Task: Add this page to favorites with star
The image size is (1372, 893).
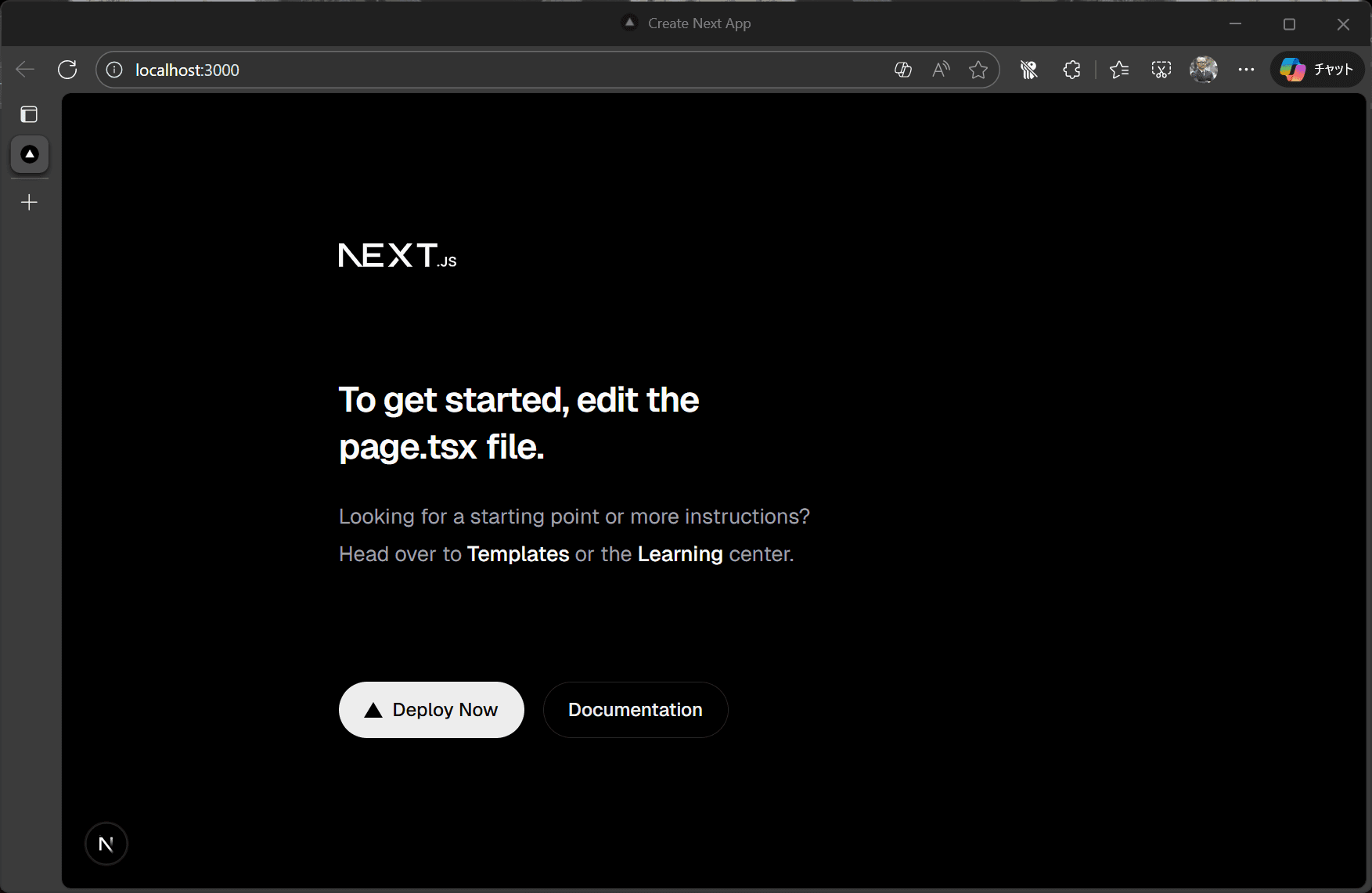Action: (978, 70)
